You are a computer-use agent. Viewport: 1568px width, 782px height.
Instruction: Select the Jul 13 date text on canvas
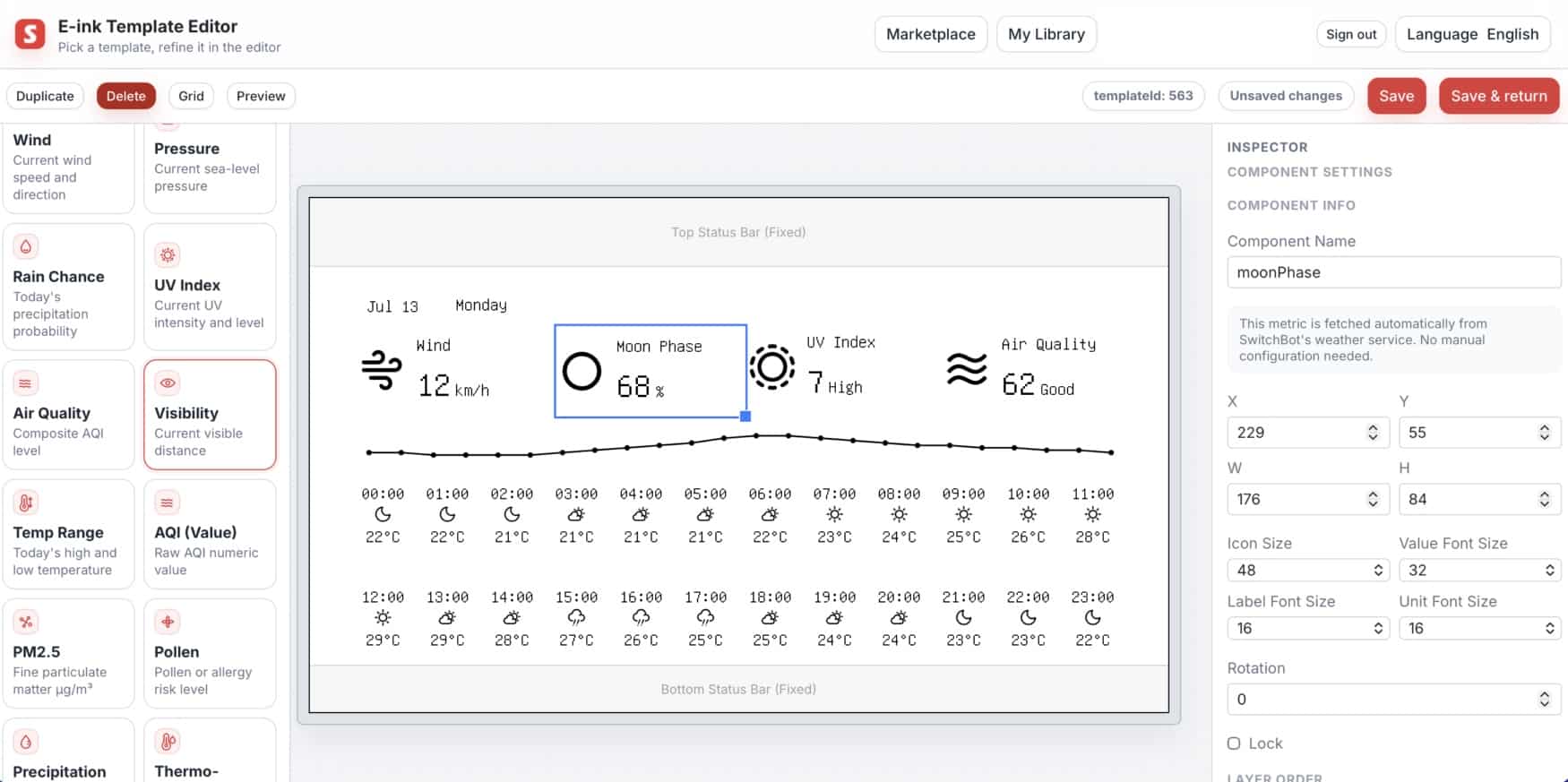pyautogui.click(x=392, y=306)
